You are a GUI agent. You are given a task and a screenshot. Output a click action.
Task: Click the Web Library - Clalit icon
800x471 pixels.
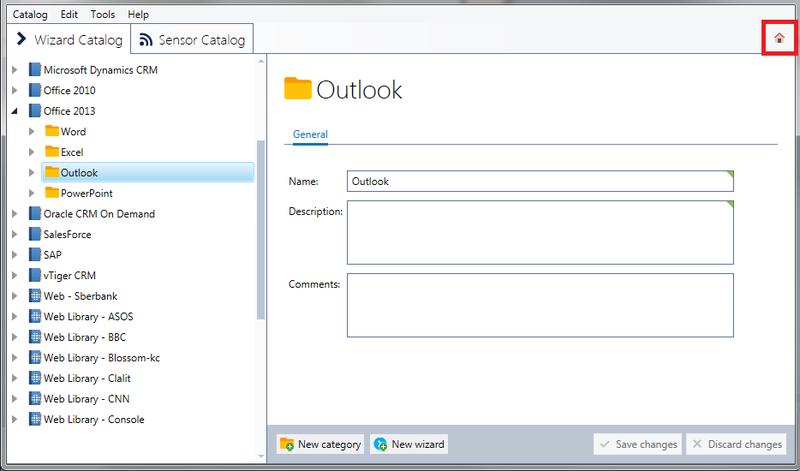click(35, 378)
